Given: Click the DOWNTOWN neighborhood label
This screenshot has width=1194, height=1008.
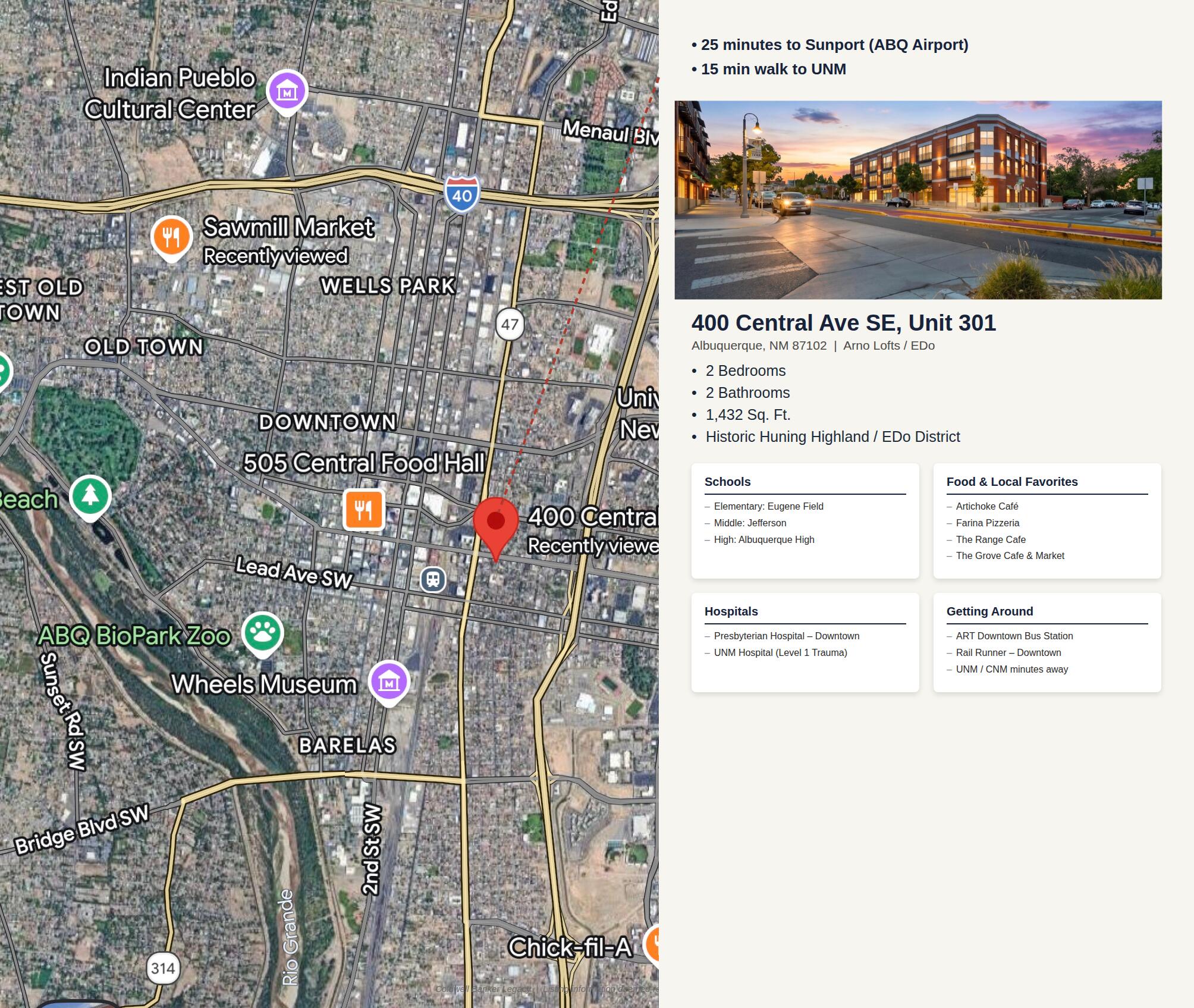Looking at the screenshot, I should (x=328, y=422).
